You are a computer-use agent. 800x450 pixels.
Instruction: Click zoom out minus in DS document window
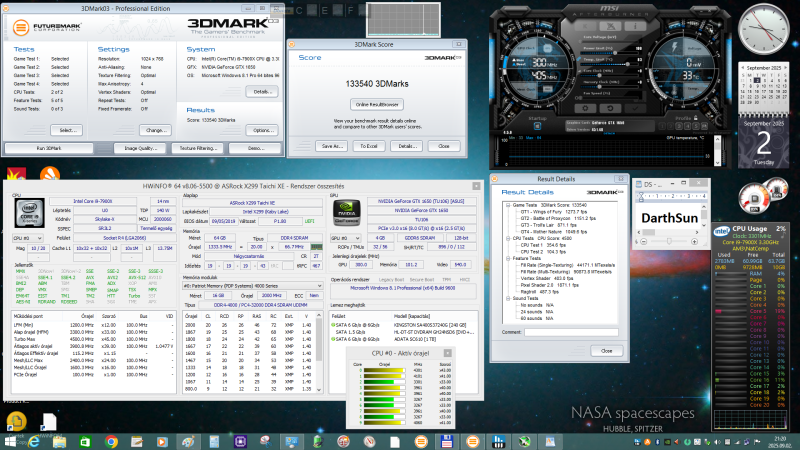644,241
